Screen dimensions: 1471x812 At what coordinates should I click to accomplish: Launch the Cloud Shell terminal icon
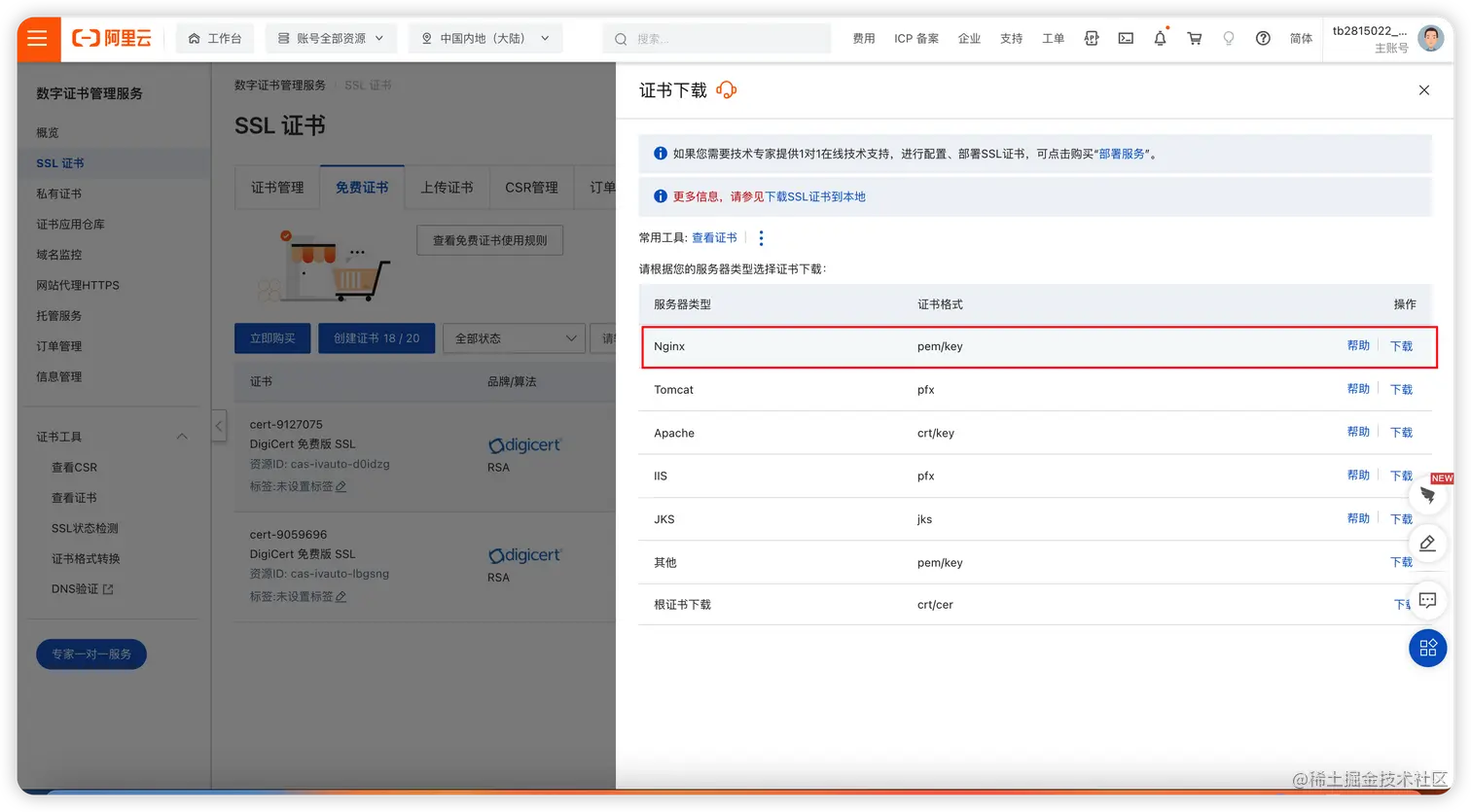[1126, 39]
